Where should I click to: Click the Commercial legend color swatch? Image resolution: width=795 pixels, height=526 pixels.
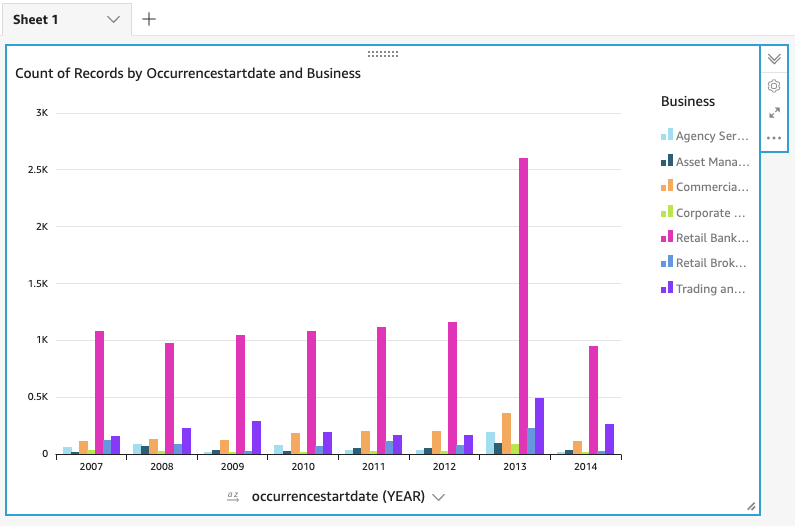pyautogui.click(x=666, y=187)
